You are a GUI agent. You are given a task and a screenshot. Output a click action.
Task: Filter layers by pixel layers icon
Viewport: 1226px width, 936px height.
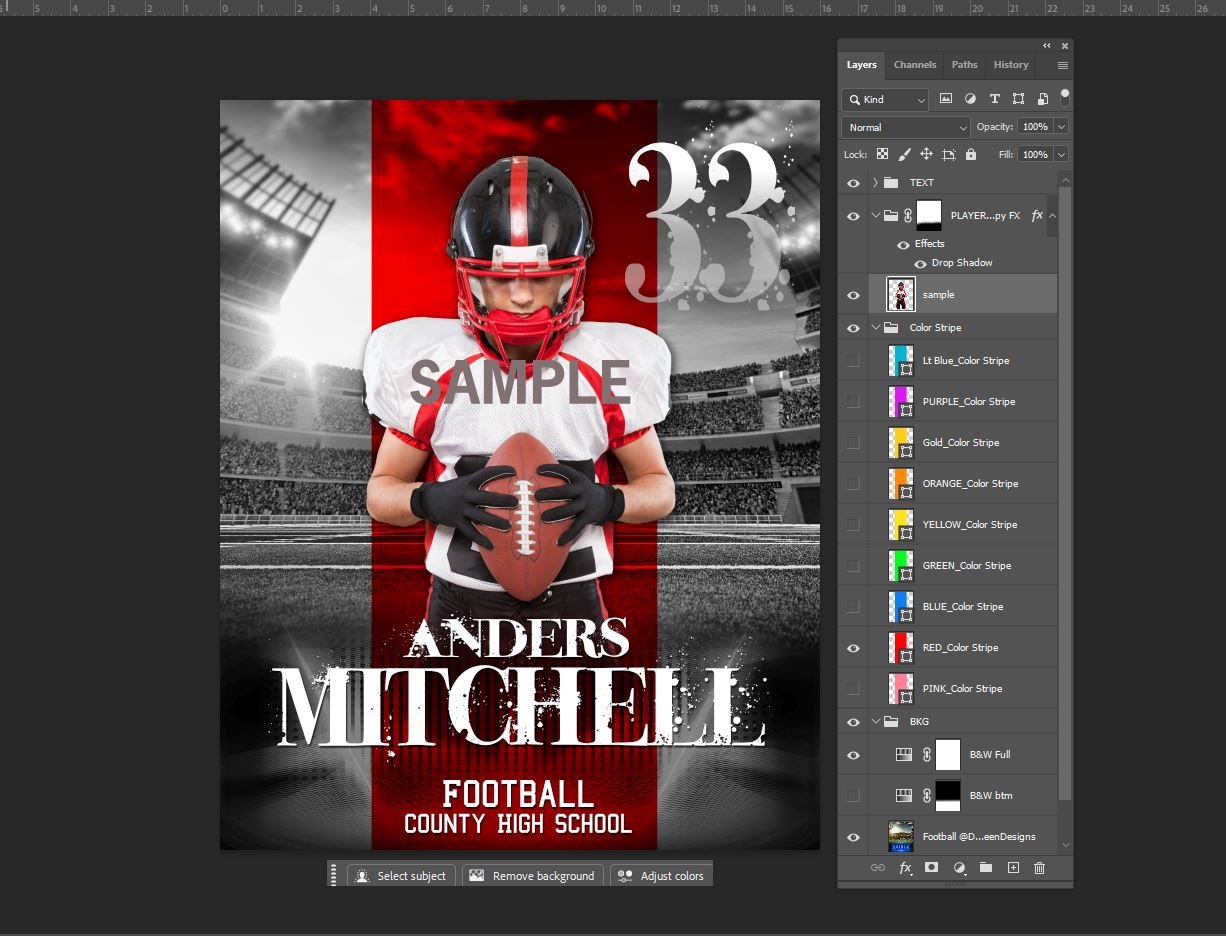coord(946,99)
